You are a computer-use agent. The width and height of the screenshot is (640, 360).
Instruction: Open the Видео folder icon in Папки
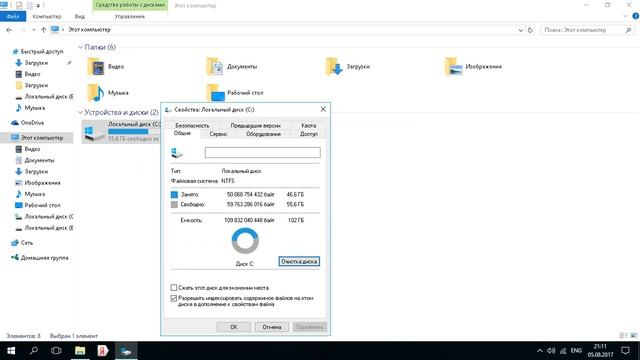coord(96,67)
